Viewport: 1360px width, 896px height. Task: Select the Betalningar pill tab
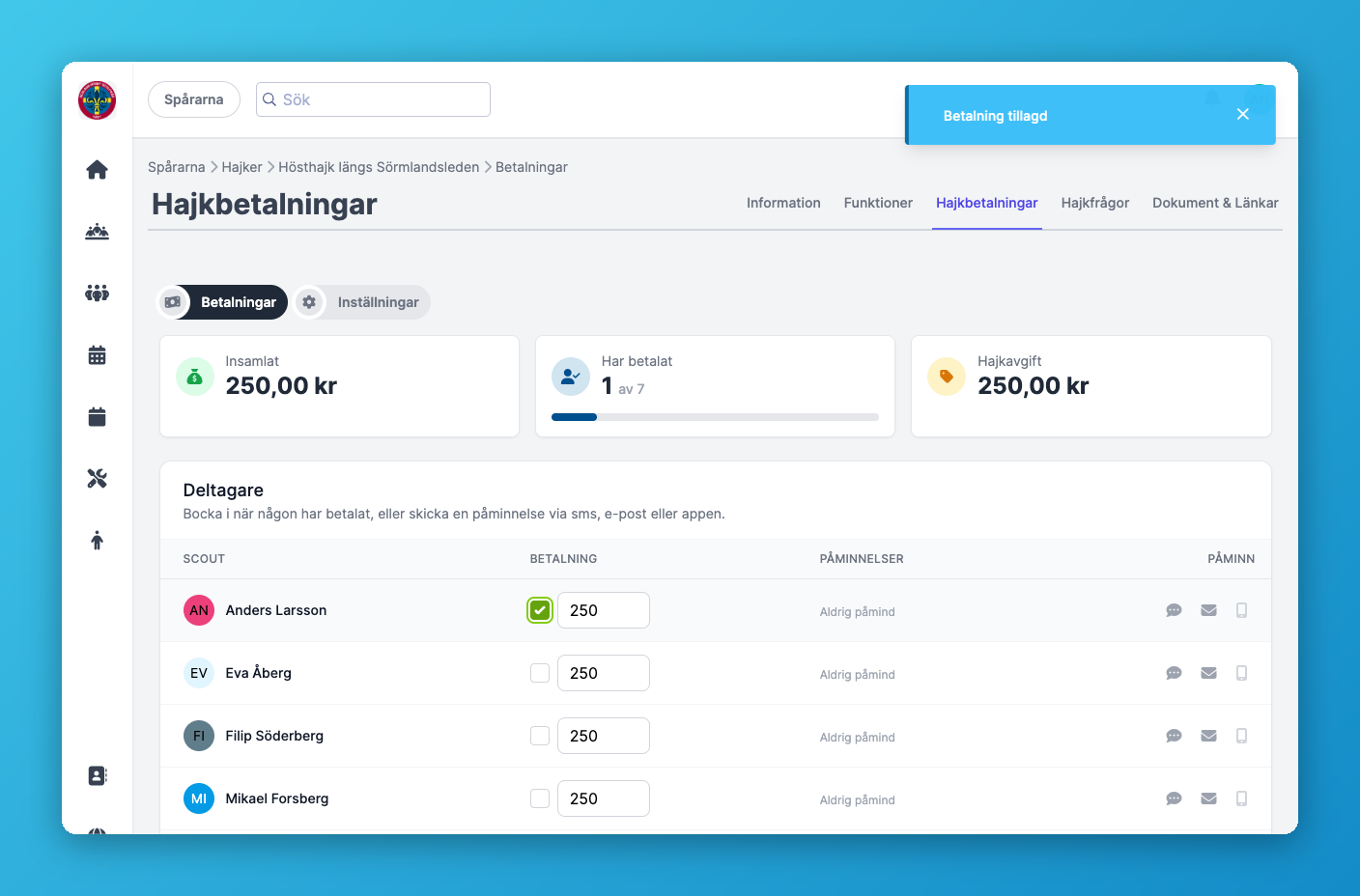point(222,302)
